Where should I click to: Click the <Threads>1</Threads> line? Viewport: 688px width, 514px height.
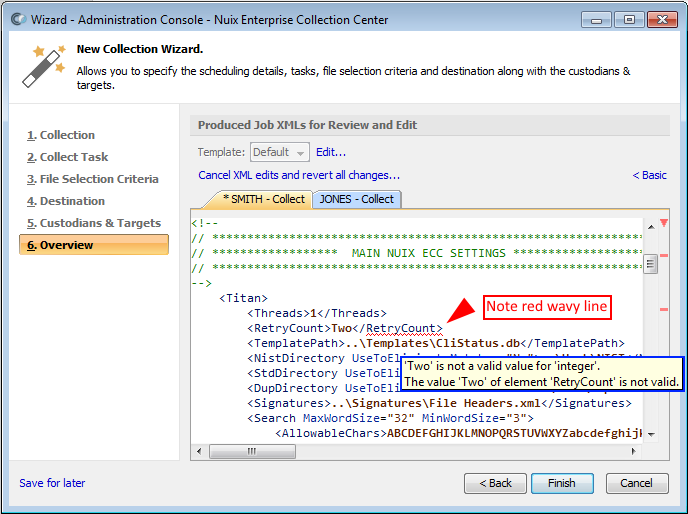tap(317, 313)
